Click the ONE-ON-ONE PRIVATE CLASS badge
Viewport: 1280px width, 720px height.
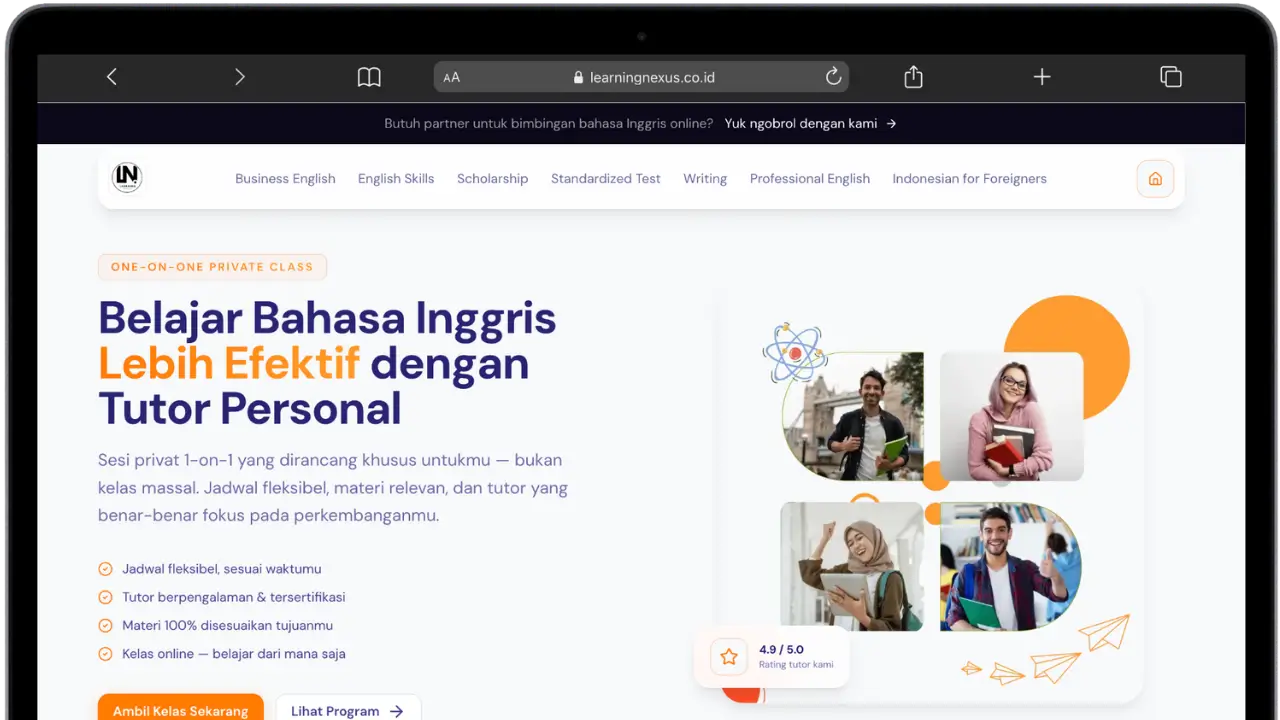212,267
